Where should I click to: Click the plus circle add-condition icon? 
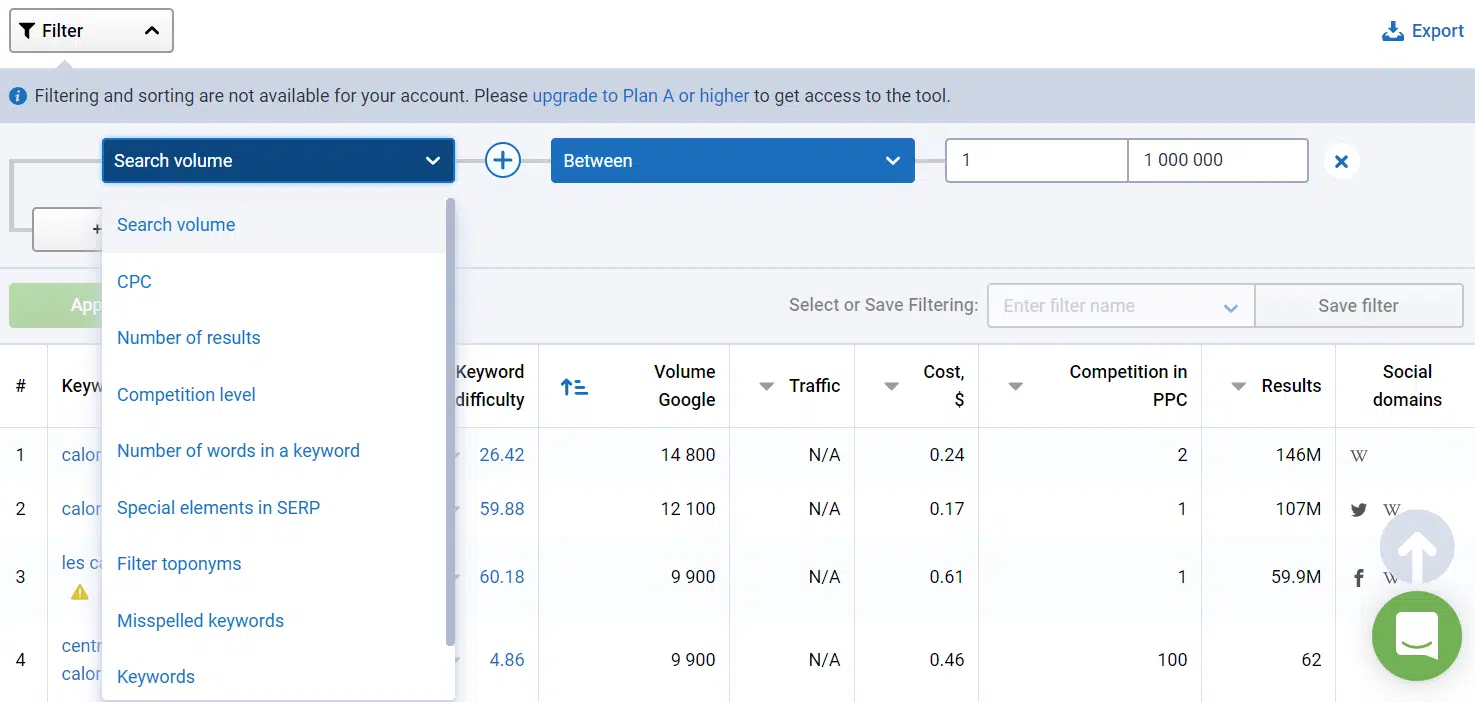click(x=503, y=160)
